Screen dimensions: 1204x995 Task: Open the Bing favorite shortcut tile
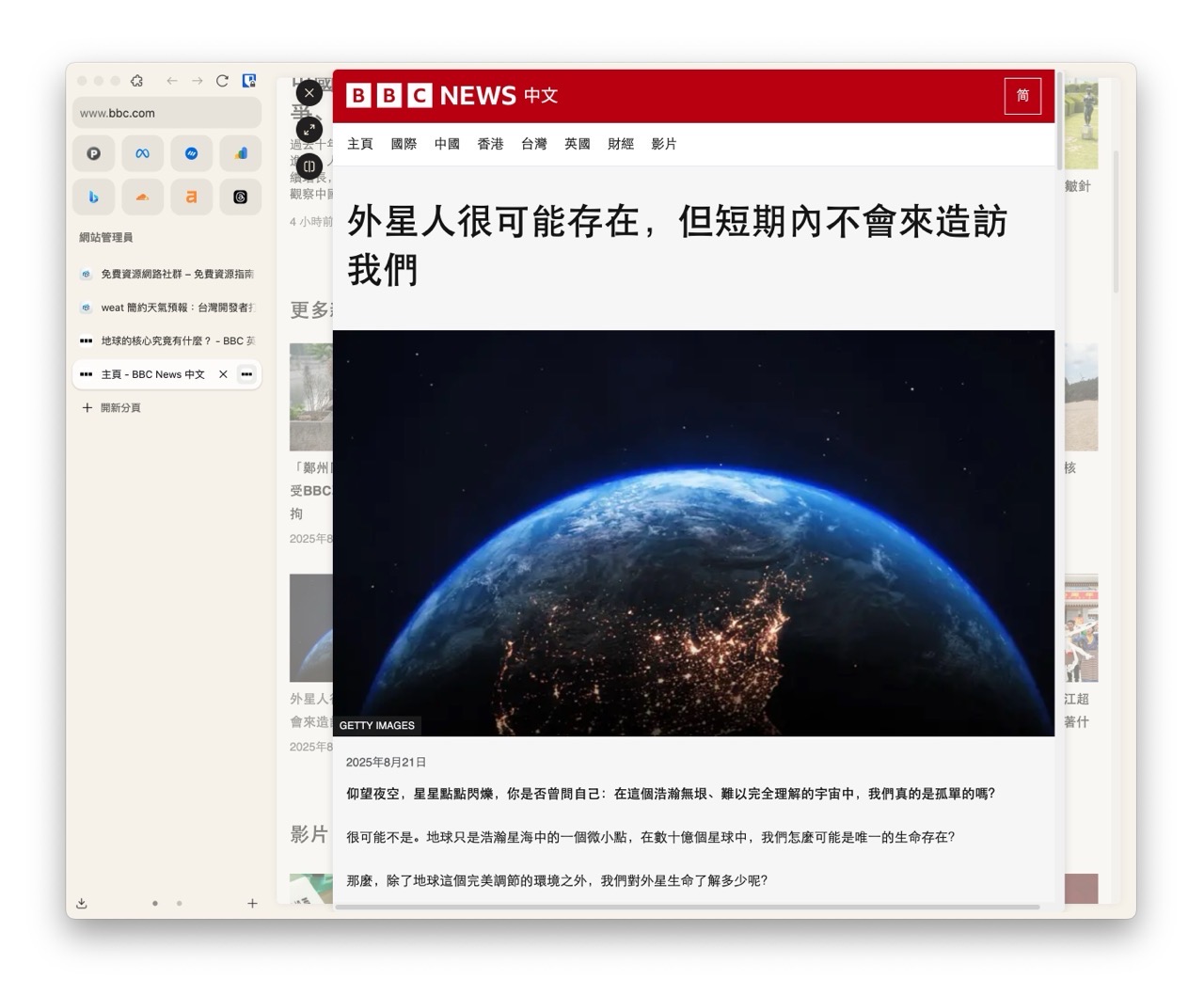click(x=94, y=197)
